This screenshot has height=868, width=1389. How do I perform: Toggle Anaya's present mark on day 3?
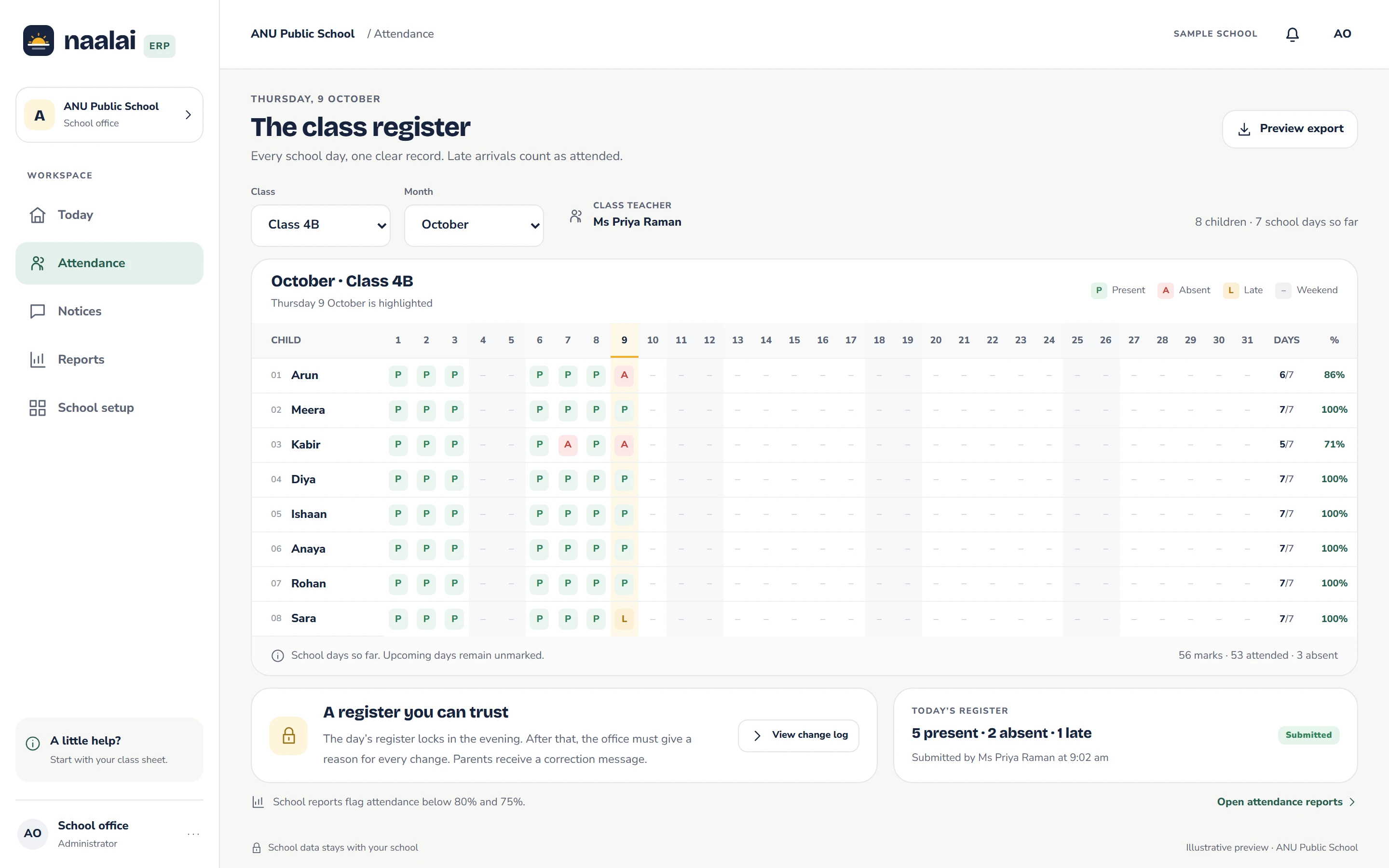[454, 549]
